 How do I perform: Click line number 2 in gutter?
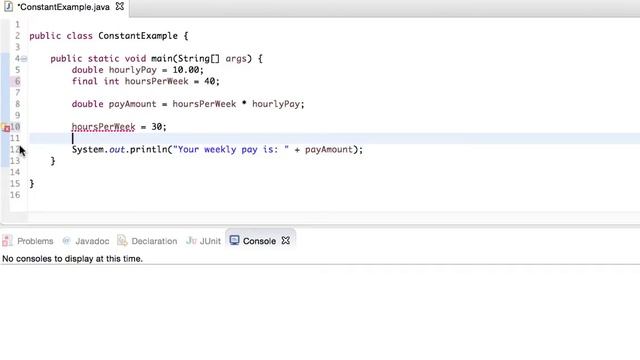tap(18, 36)
